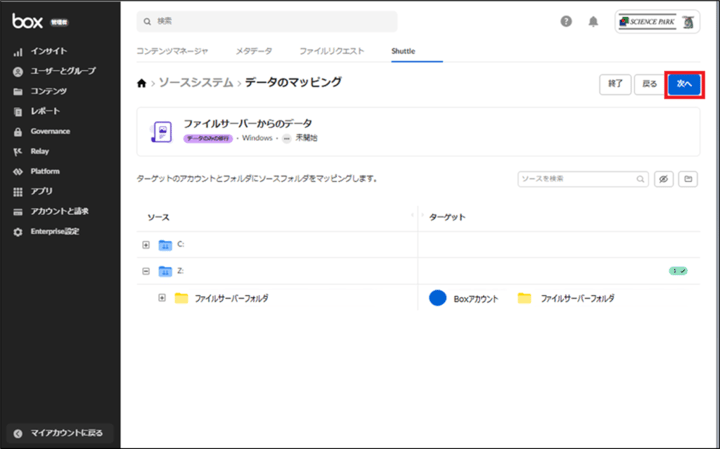Viewport: 720px width, 449px height.
Task: Click the ソースを検索 search field
Action: [577, 179]
